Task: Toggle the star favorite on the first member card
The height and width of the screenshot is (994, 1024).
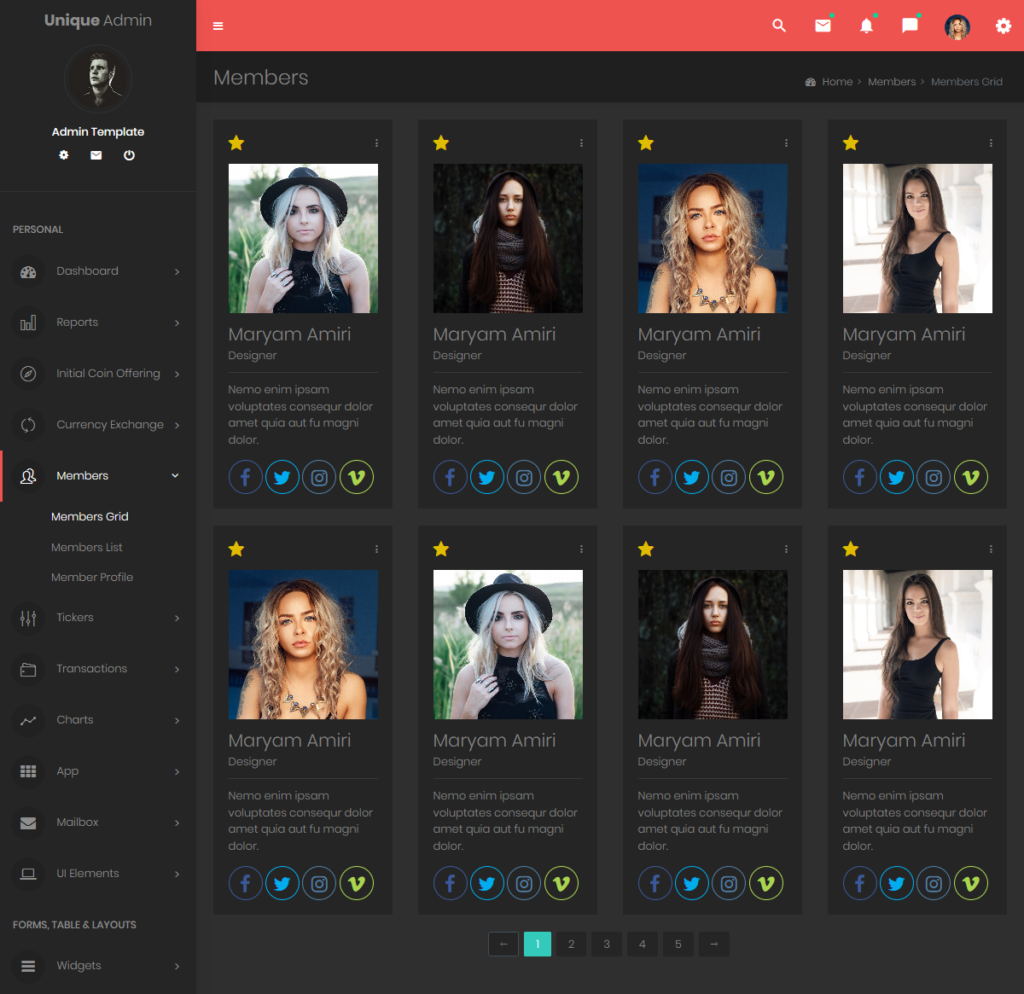Action: pos(236,142)
